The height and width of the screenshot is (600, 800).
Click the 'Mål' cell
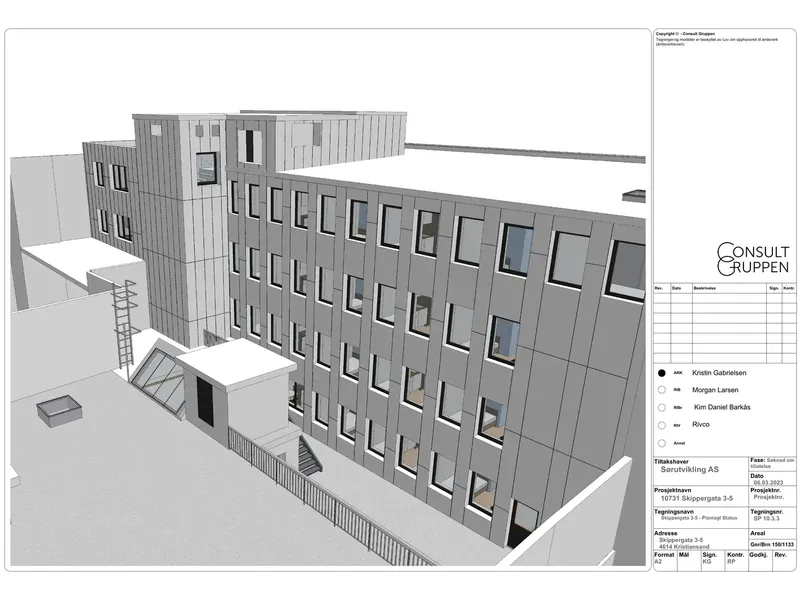(x=689, y=561)
